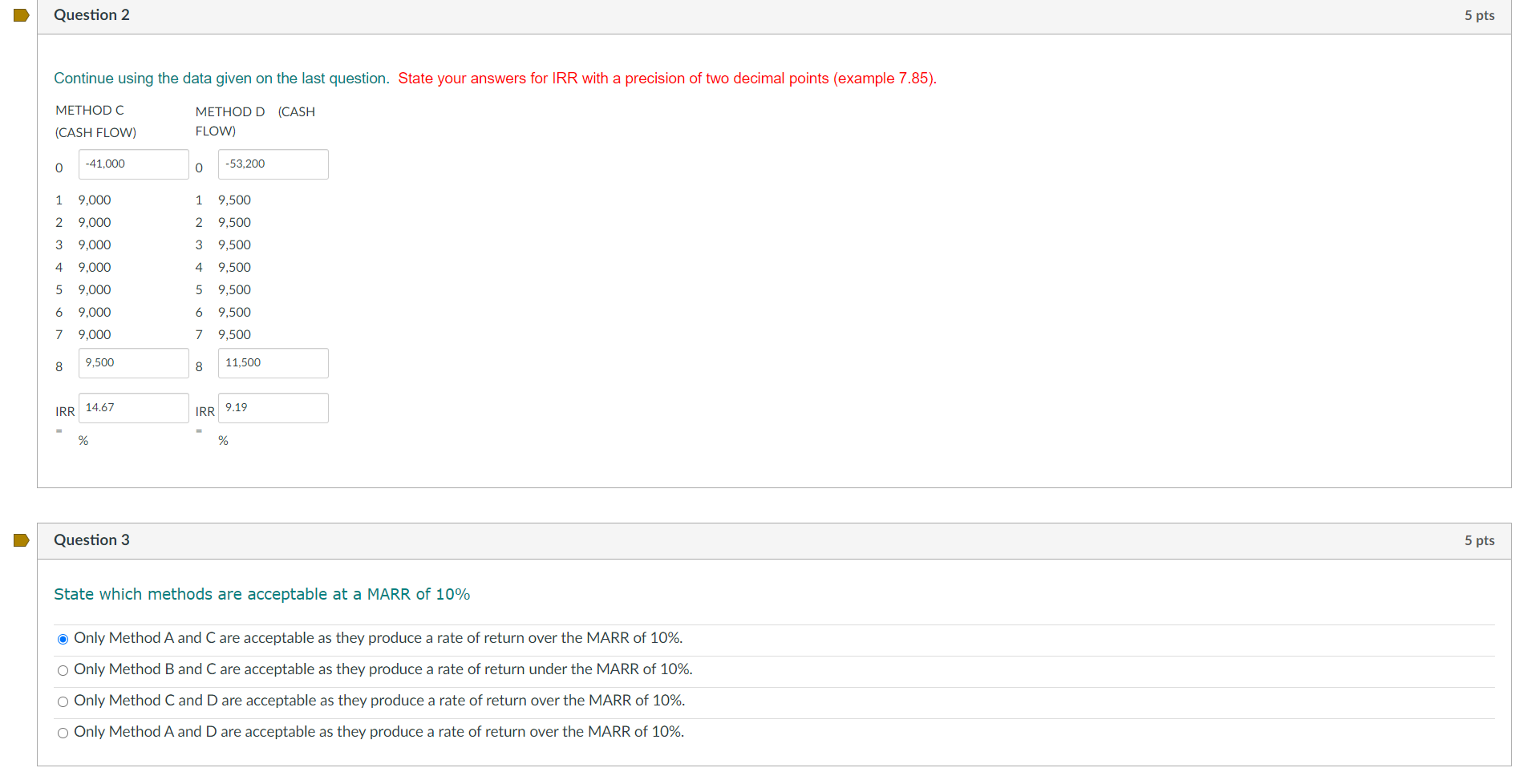Viewport: 1527px width, 784px height.
Task: Flag Question 3 for review
Action: 22,540
